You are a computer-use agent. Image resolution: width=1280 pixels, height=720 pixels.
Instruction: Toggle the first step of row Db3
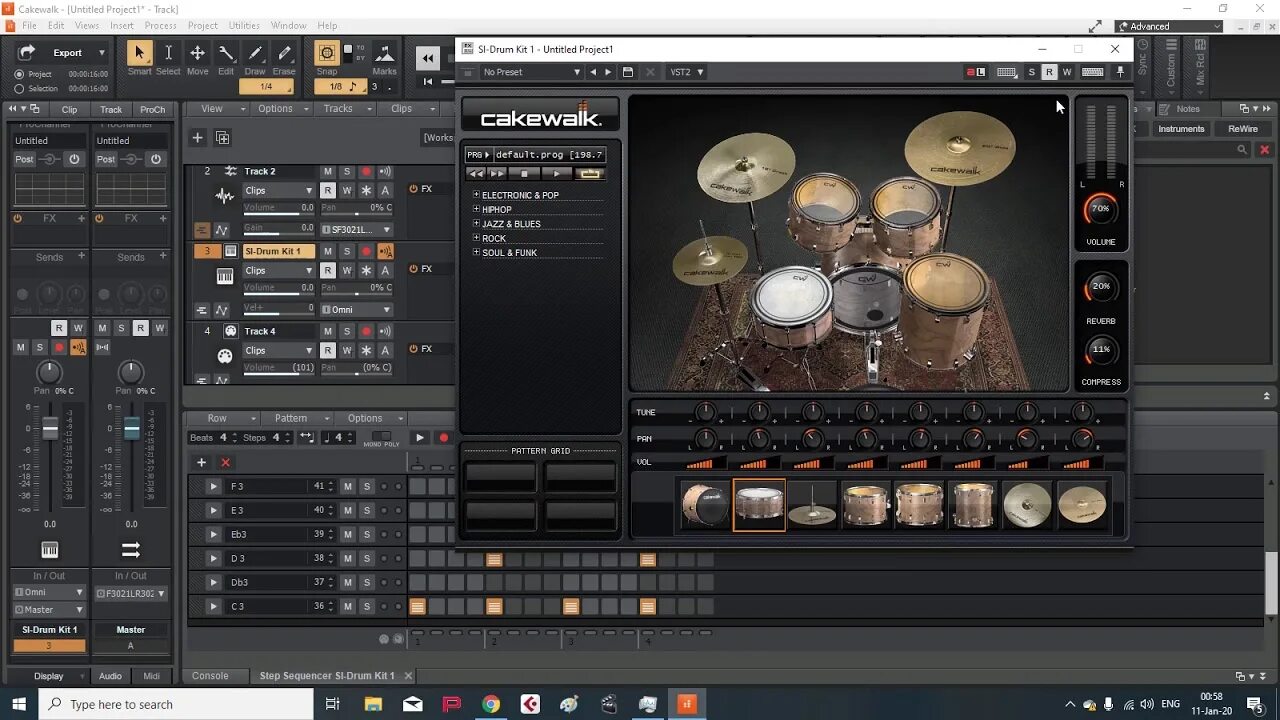tap(417, 582)
